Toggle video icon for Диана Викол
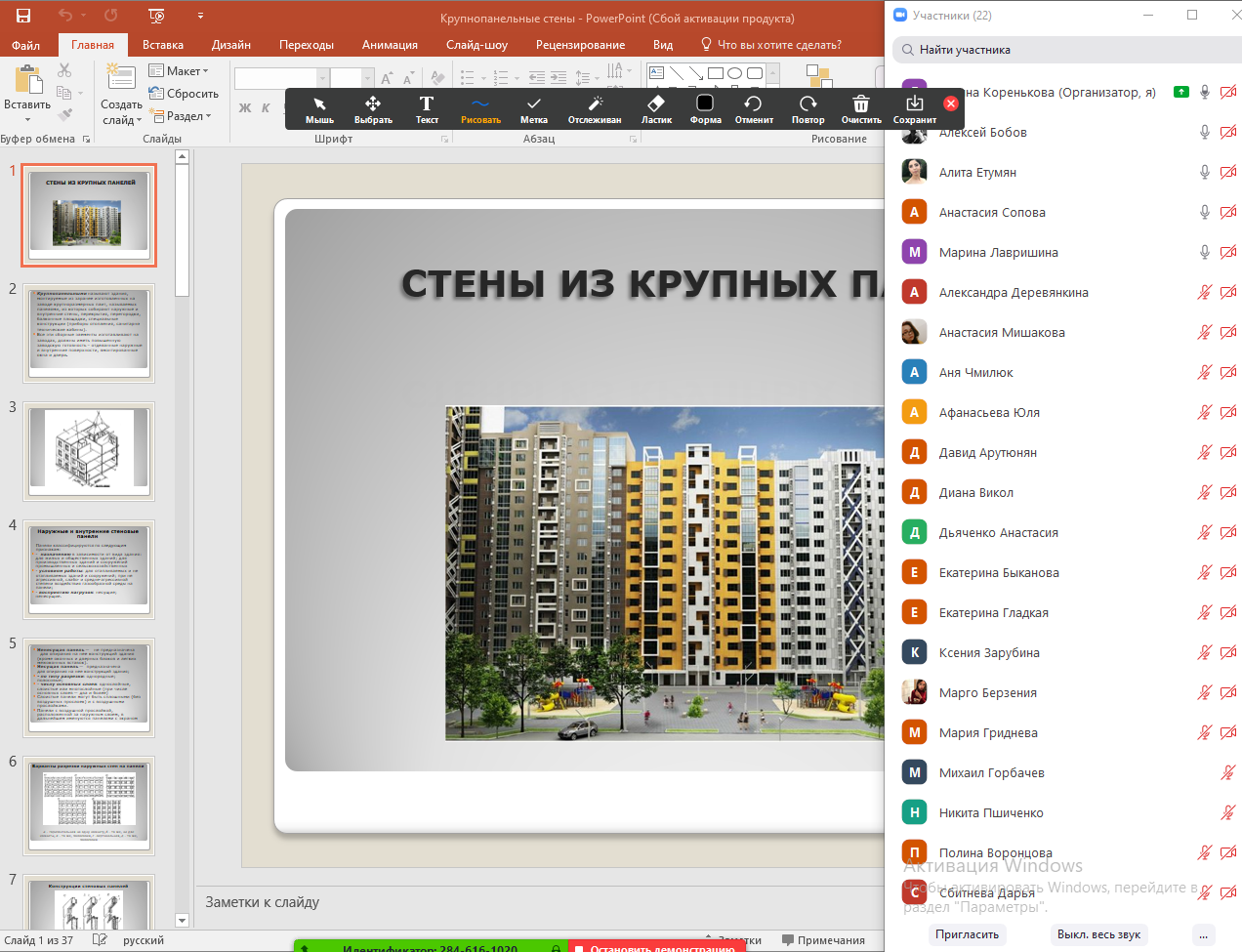This screenshot has height=952, width=1242. pyautogui.click(x=1228, y=492)
